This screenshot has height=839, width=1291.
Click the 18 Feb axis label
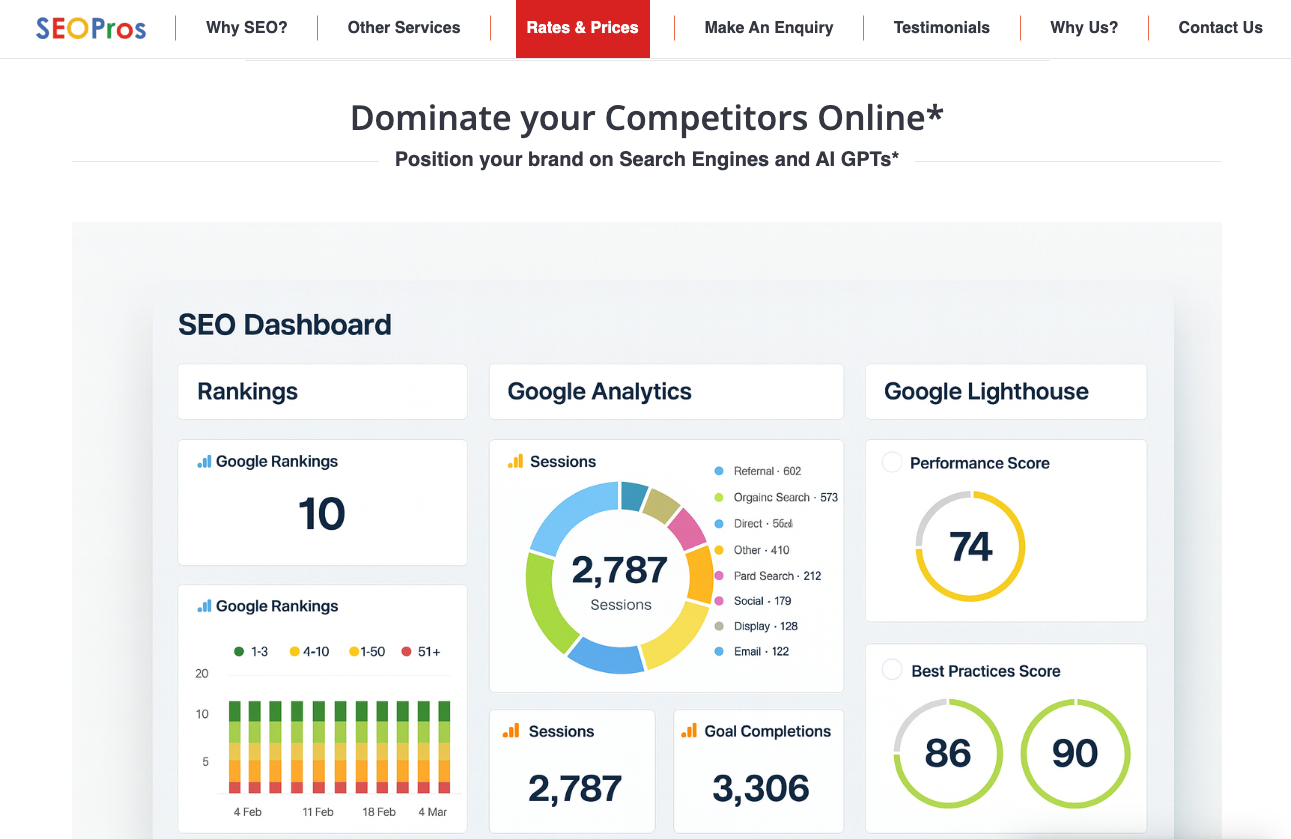pyautogui.click(x=379, y=812)
